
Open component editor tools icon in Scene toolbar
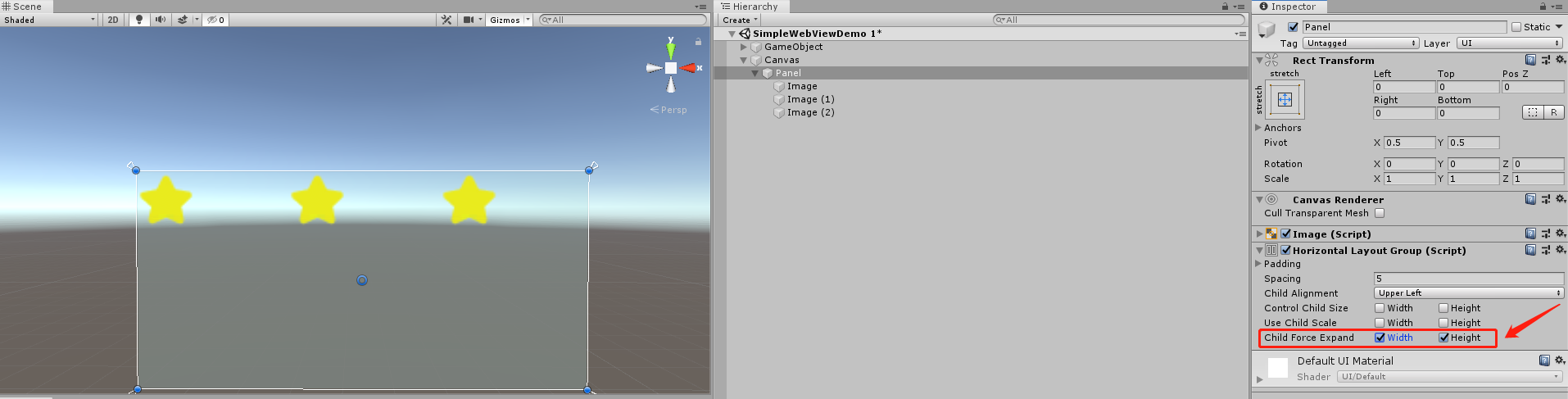tap(446, 20)
